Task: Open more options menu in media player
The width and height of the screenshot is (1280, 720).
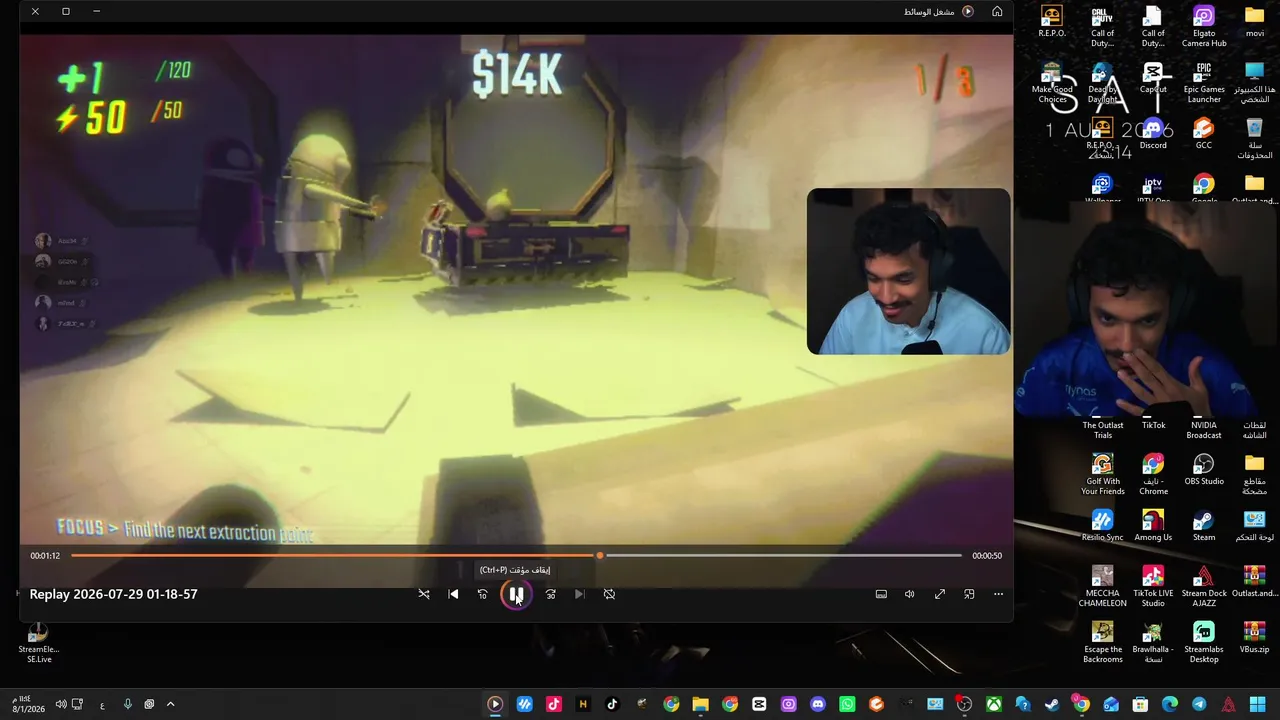Action: pos(998,594)
